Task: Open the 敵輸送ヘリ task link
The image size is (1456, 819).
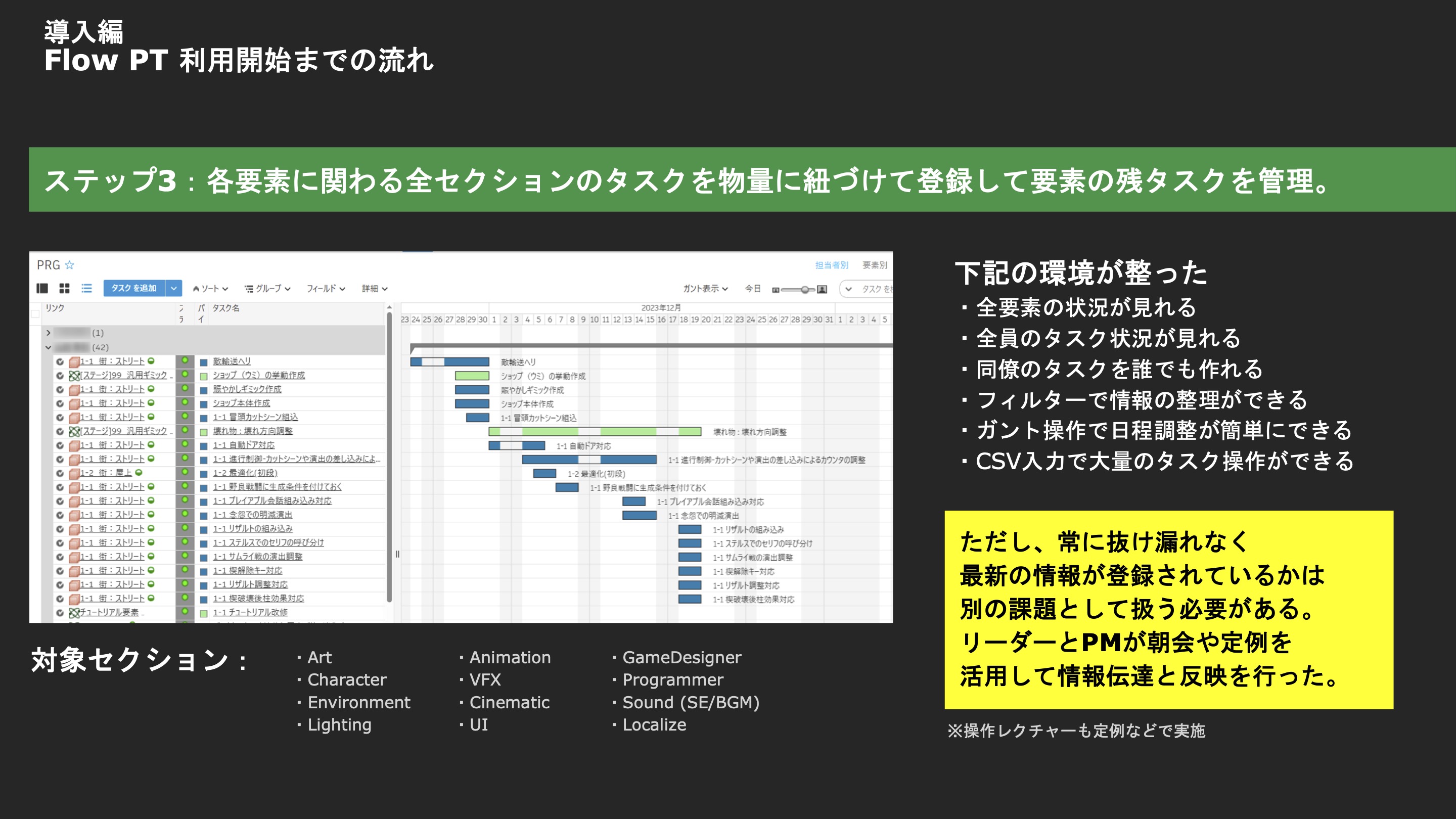Action: click(232, 361)
